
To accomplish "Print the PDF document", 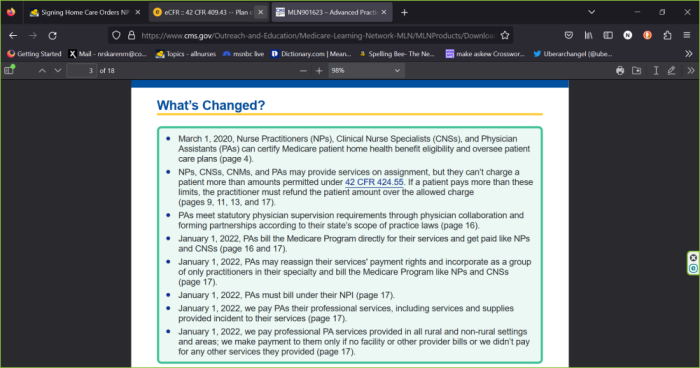I will pos(620,71).
